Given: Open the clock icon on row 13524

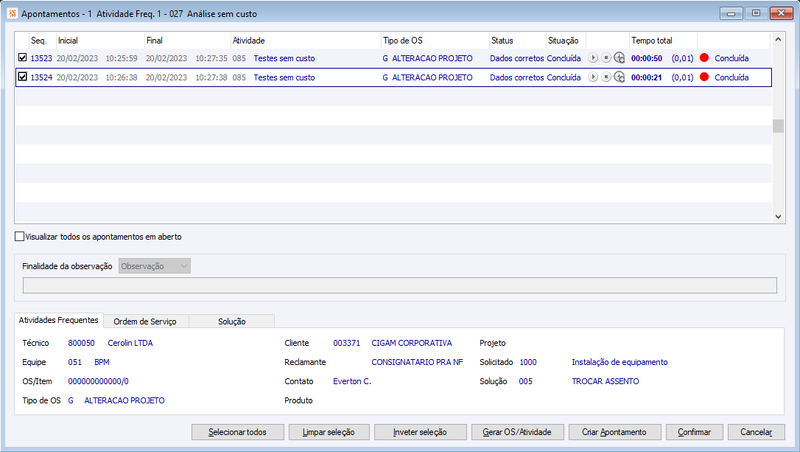Looking at the screenshot, I should 619,77.
